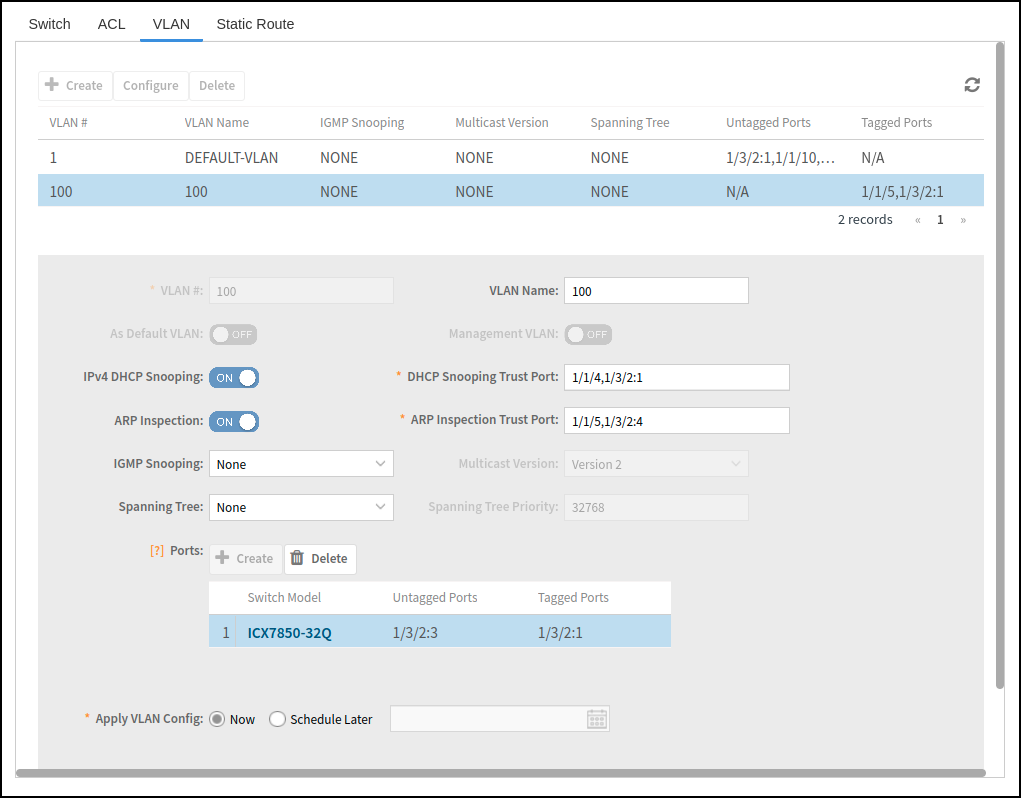Turn off IPv4 DHCP Snooping

click(x=234, y=378)
